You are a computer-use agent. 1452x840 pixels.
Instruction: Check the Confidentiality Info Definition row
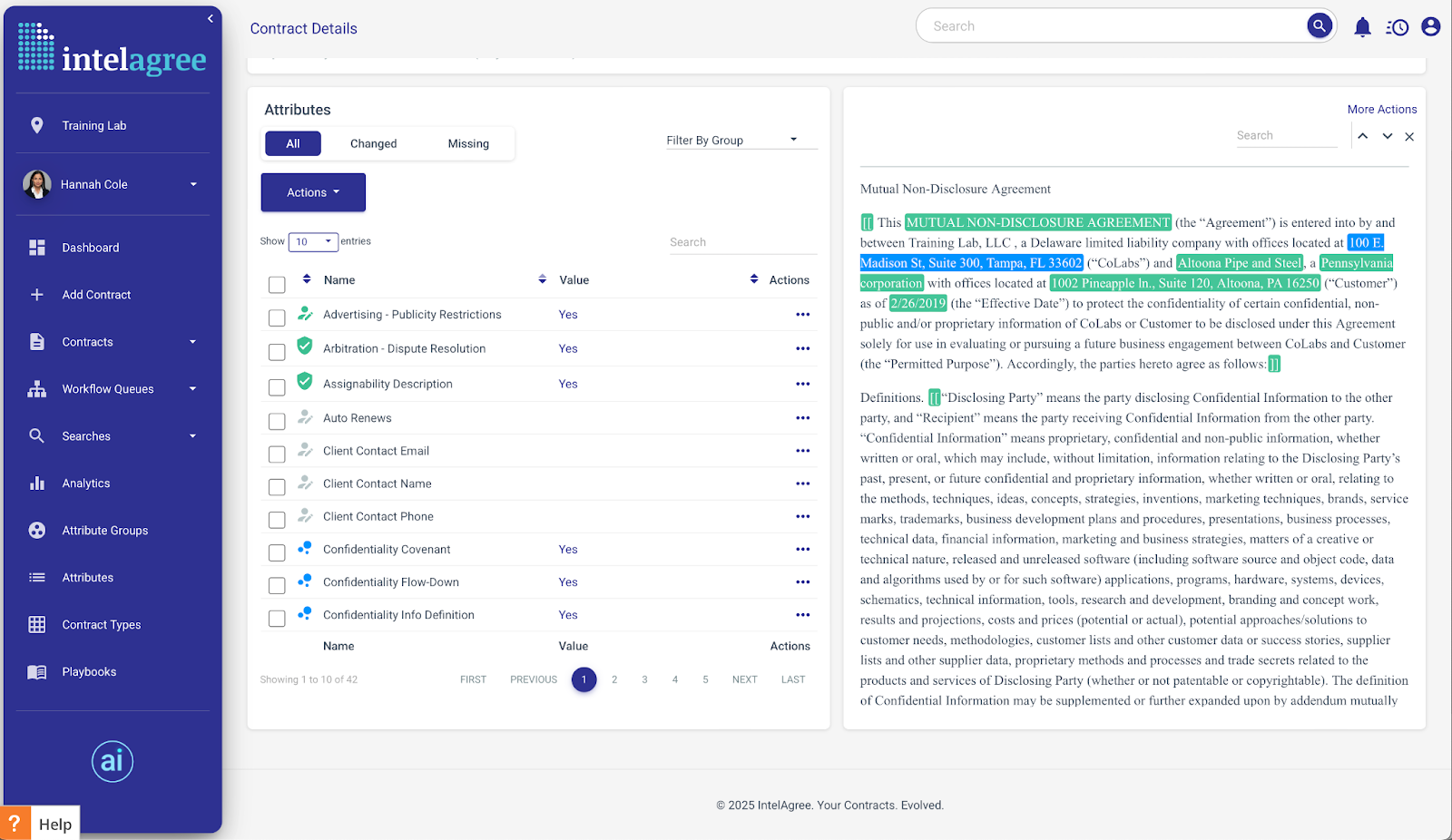[277, 618]
